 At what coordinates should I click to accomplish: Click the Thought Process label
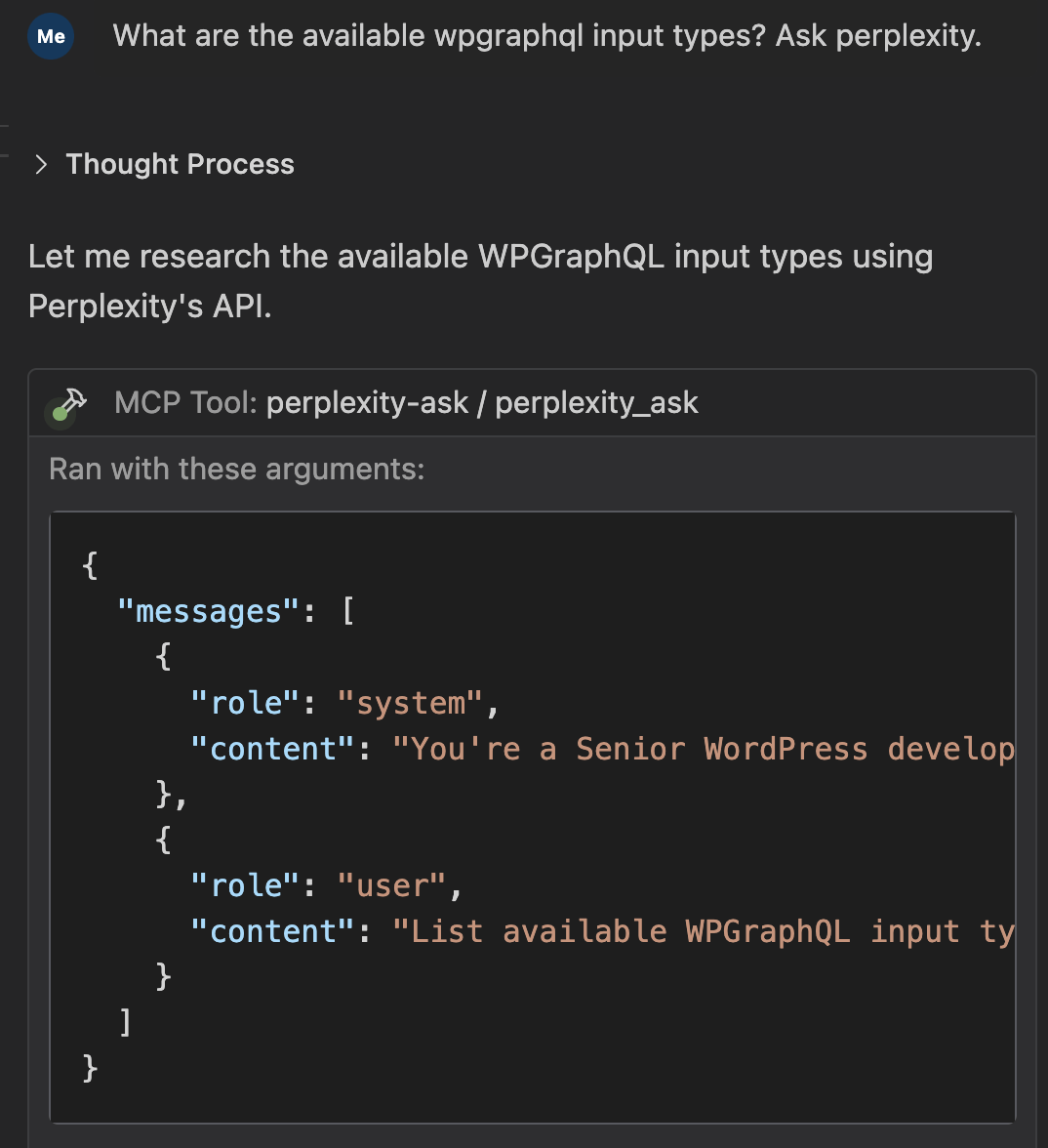click(x=180, y=164)
